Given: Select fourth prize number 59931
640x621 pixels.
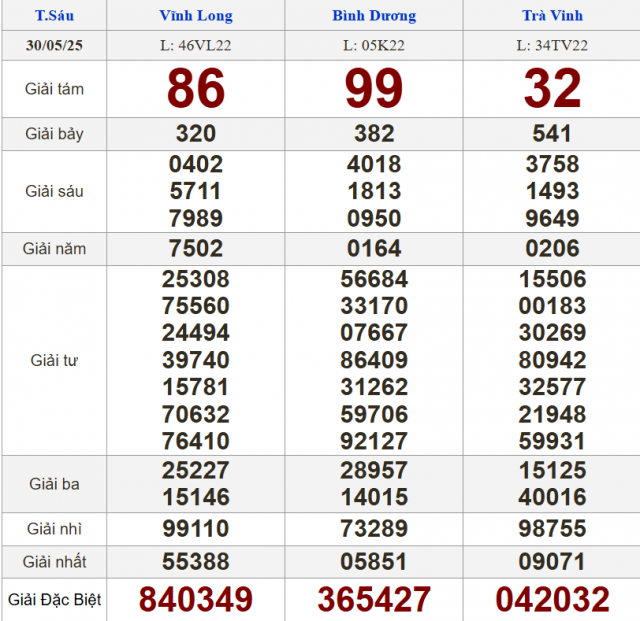Looking at the screenshot, I should 552,441.
